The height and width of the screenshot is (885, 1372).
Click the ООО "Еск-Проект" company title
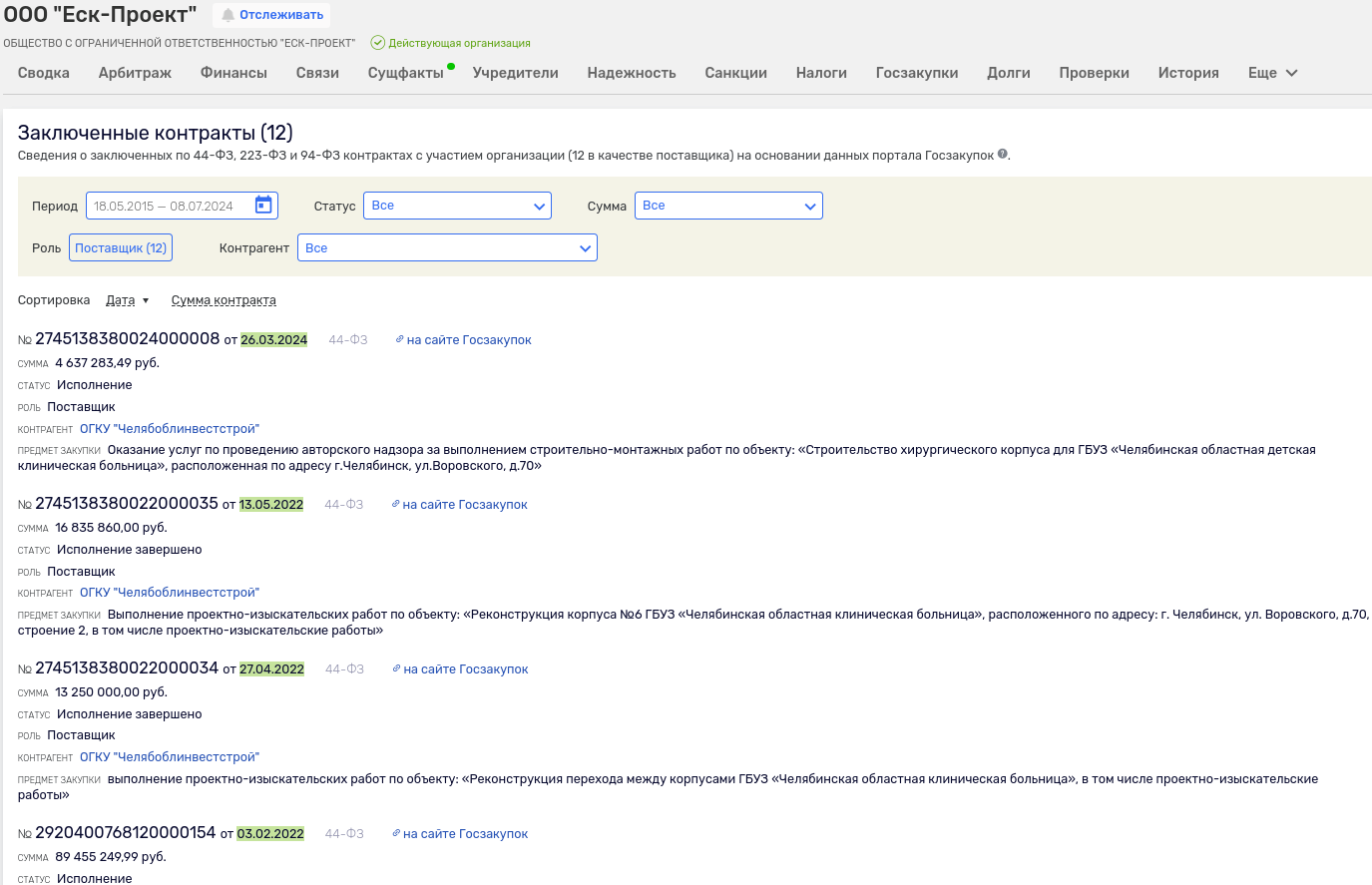(x=101, y=15)
